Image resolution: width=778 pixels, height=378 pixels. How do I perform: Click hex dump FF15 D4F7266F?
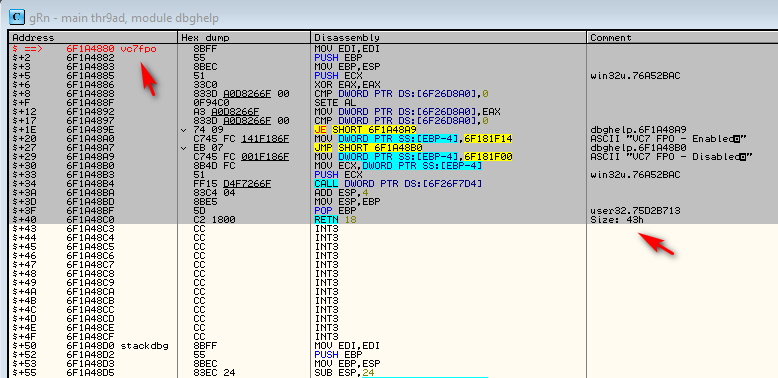pos(232,184)
